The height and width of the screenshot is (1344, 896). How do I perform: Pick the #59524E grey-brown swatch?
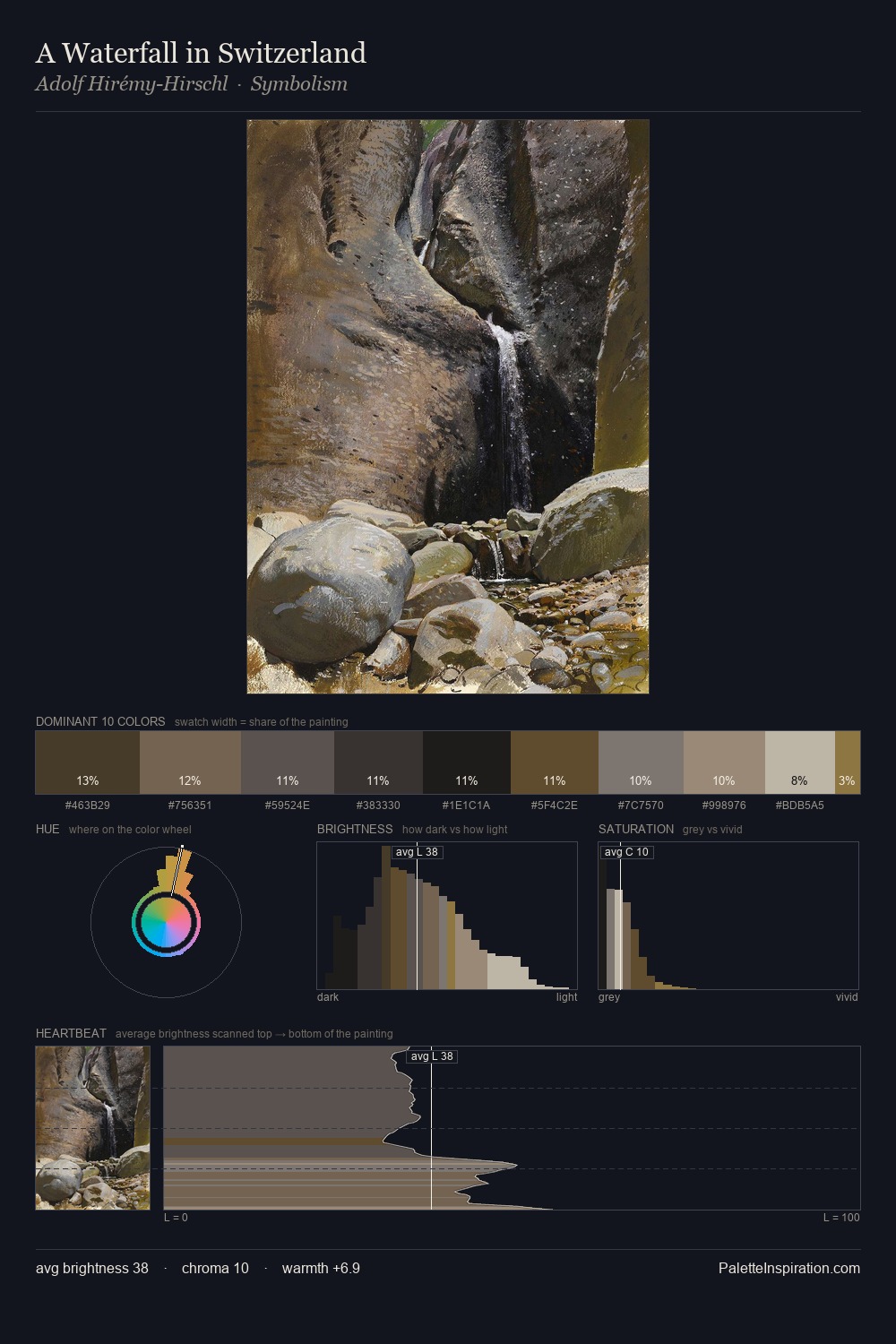pos(288,762)
